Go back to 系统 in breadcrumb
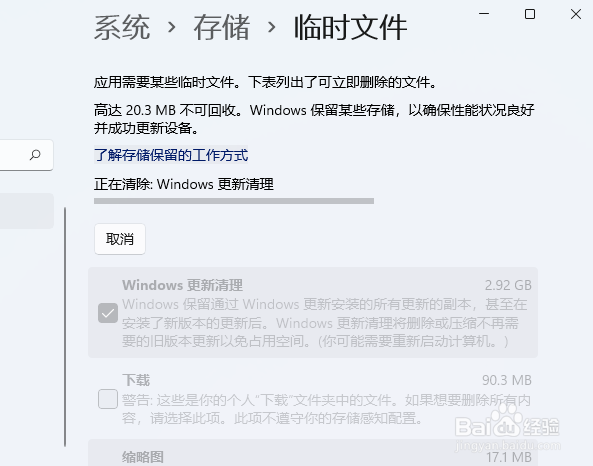 coord(122,28)
